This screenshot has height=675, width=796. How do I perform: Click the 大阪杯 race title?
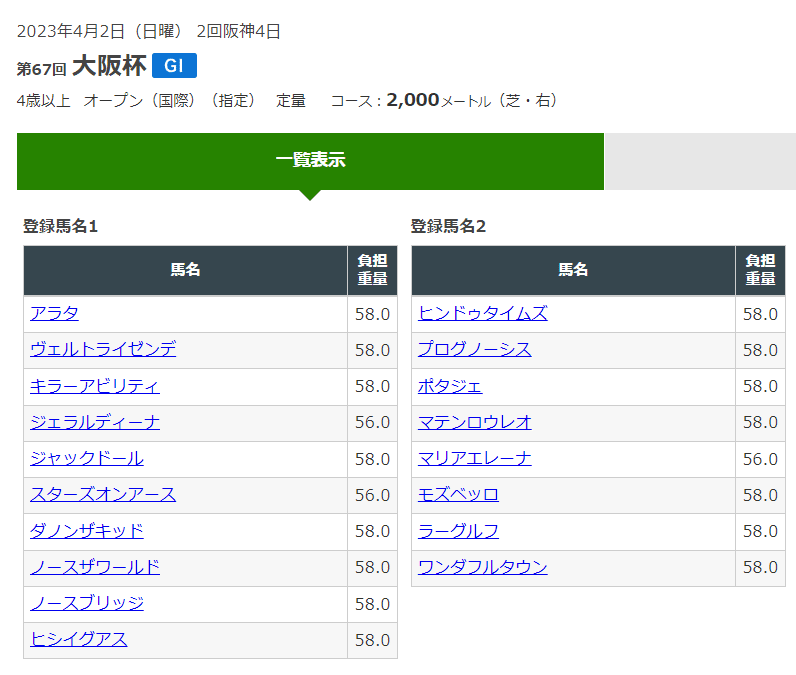pyautogui.click(x=109, y=66)
